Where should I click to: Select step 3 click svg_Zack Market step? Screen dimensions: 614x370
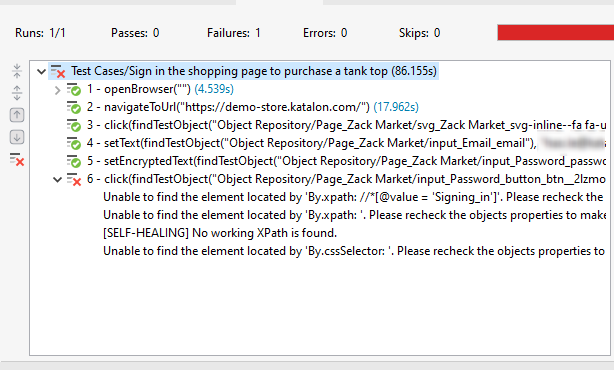[x=346, y=125]
